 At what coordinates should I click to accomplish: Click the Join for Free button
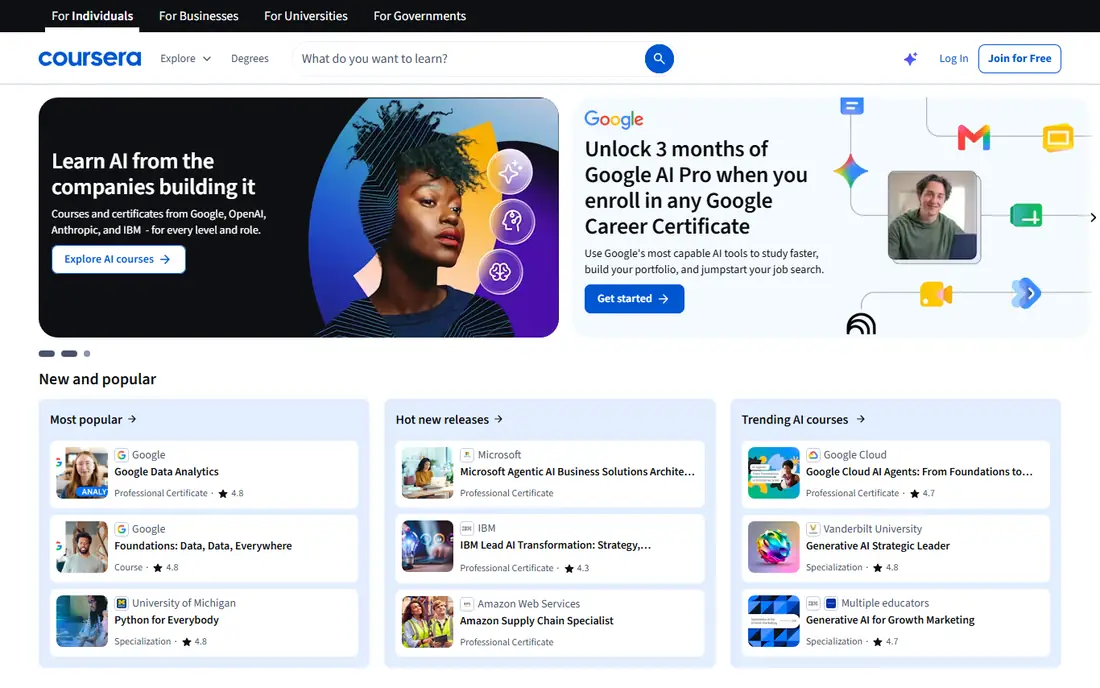coord(1019,59)
